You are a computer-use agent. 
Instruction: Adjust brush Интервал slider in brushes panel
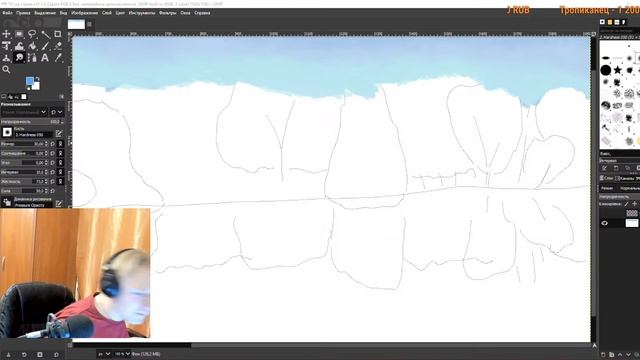click(620, 161)
